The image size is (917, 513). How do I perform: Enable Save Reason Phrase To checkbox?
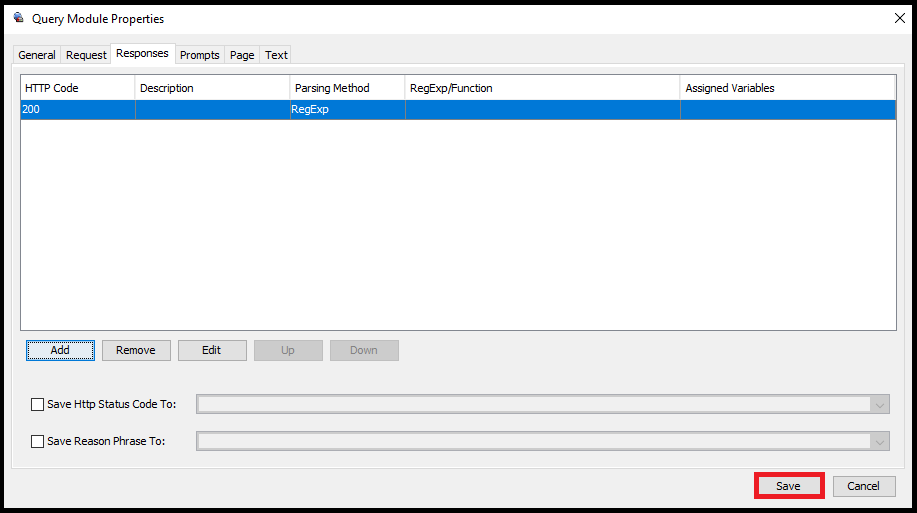point(37,441)
